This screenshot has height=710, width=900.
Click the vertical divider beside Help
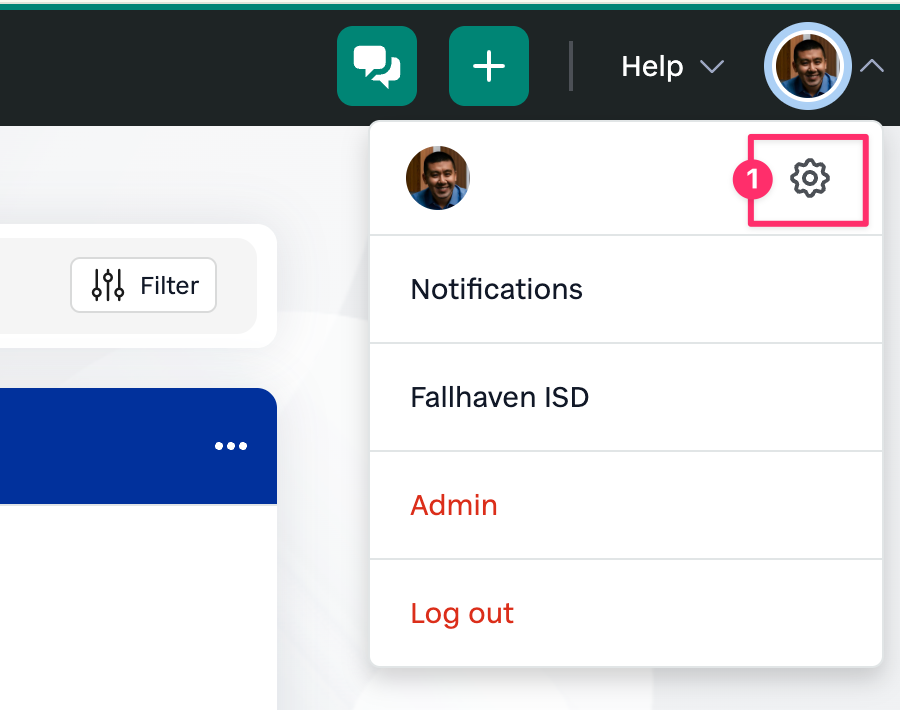tap(571, 66)
